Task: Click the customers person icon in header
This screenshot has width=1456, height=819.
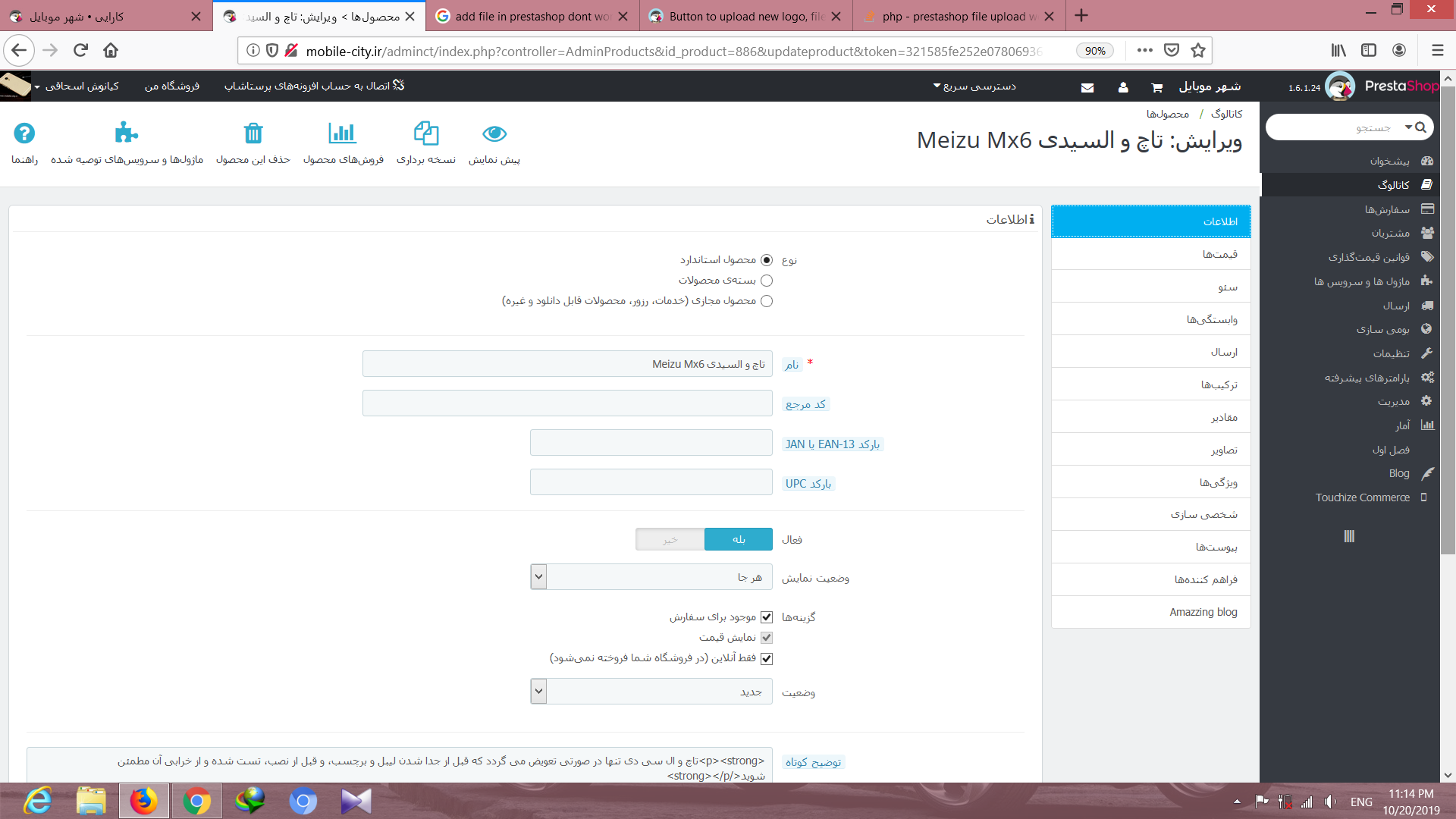Action: 1123,87
